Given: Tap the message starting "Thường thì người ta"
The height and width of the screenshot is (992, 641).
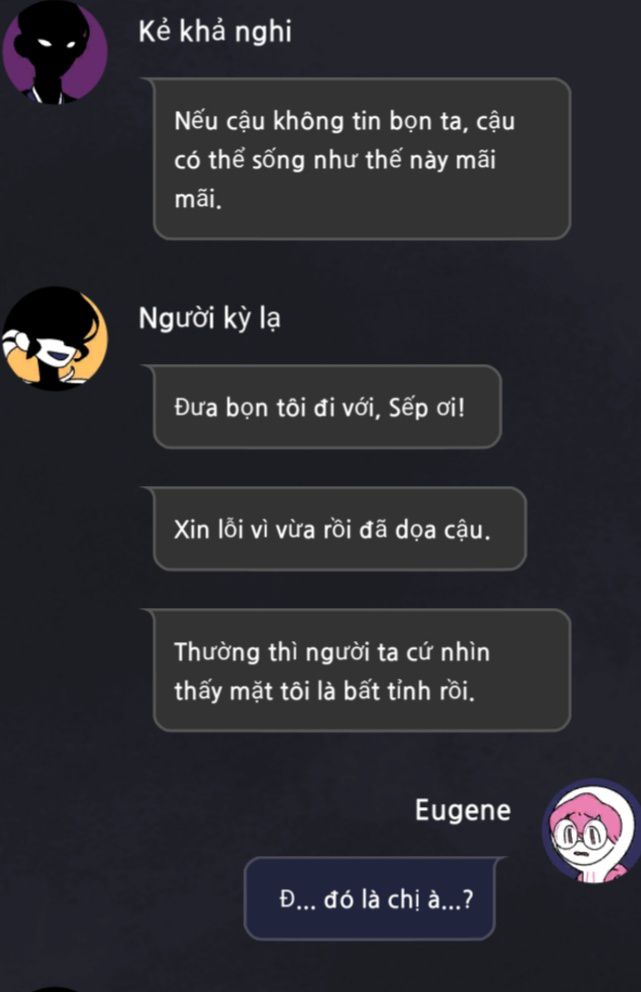Looking at the screenshot, I should [362, 671].
